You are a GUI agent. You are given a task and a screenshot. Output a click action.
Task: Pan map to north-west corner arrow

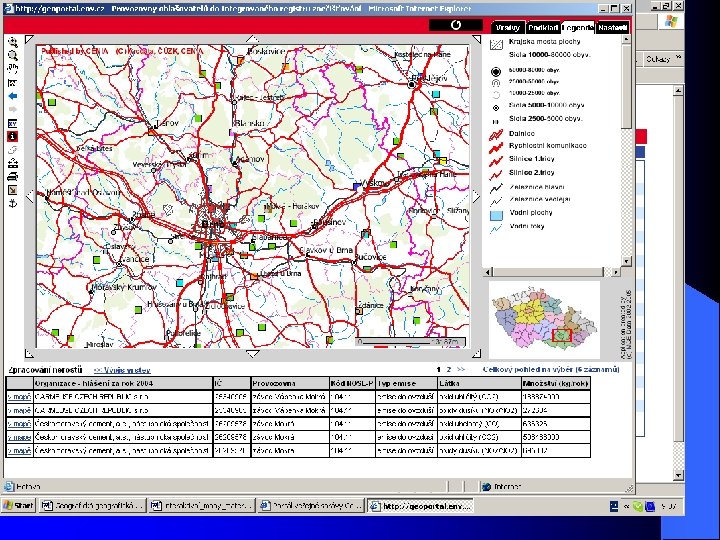(x=29, y=39)
